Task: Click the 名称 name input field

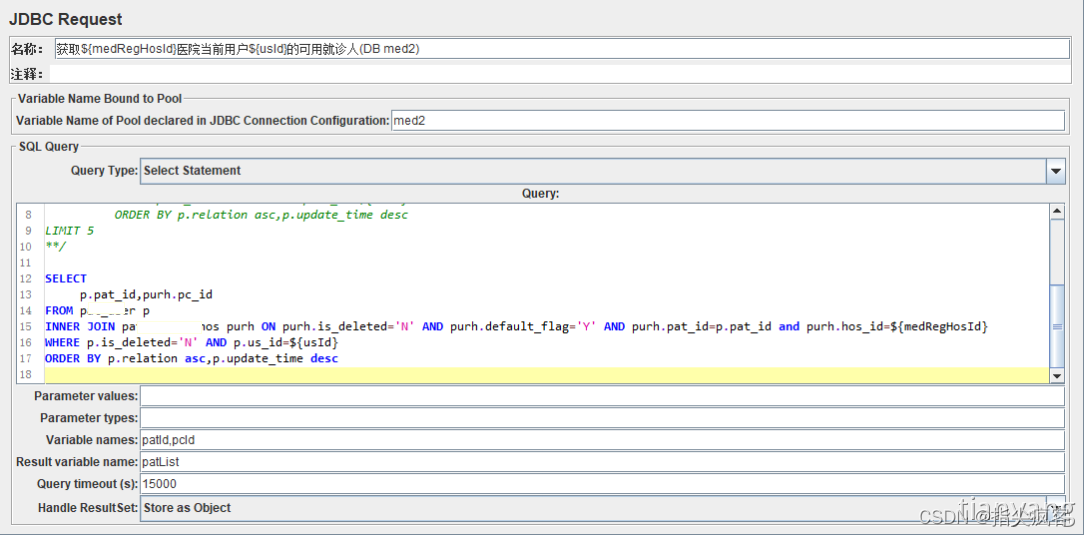Action: click(x=561, y=49)
